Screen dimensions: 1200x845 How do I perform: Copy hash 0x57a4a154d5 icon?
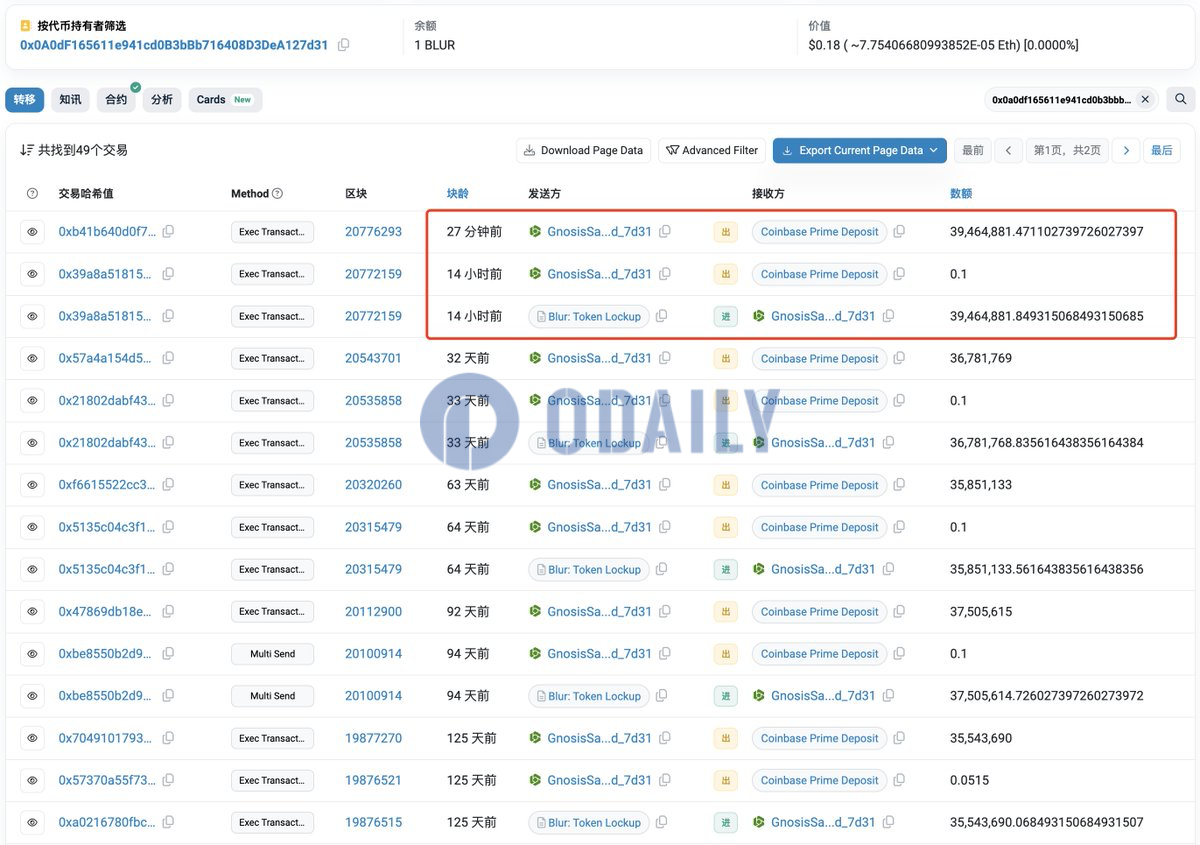click(x=168, y=358)
